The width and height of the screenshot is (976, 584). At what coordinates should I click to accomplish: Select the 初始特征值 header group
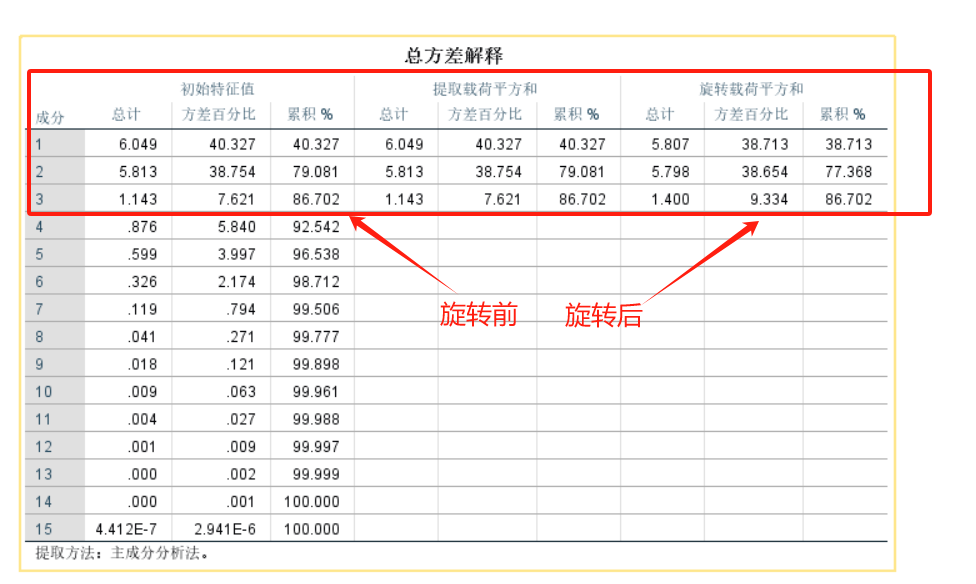[217, 89]
